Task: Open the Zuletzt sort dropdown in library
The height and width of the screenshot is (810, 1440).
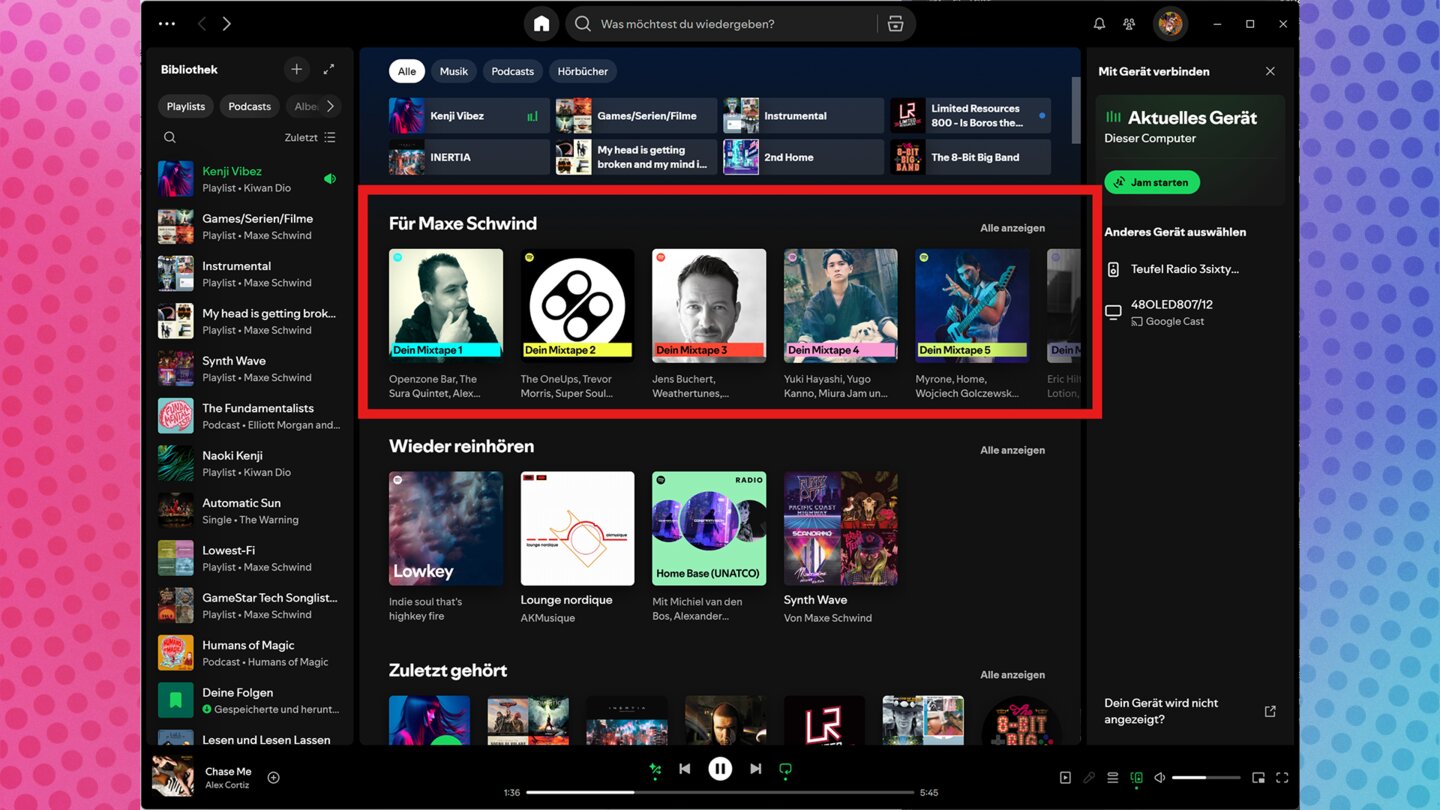Action: tap(310, 138)
